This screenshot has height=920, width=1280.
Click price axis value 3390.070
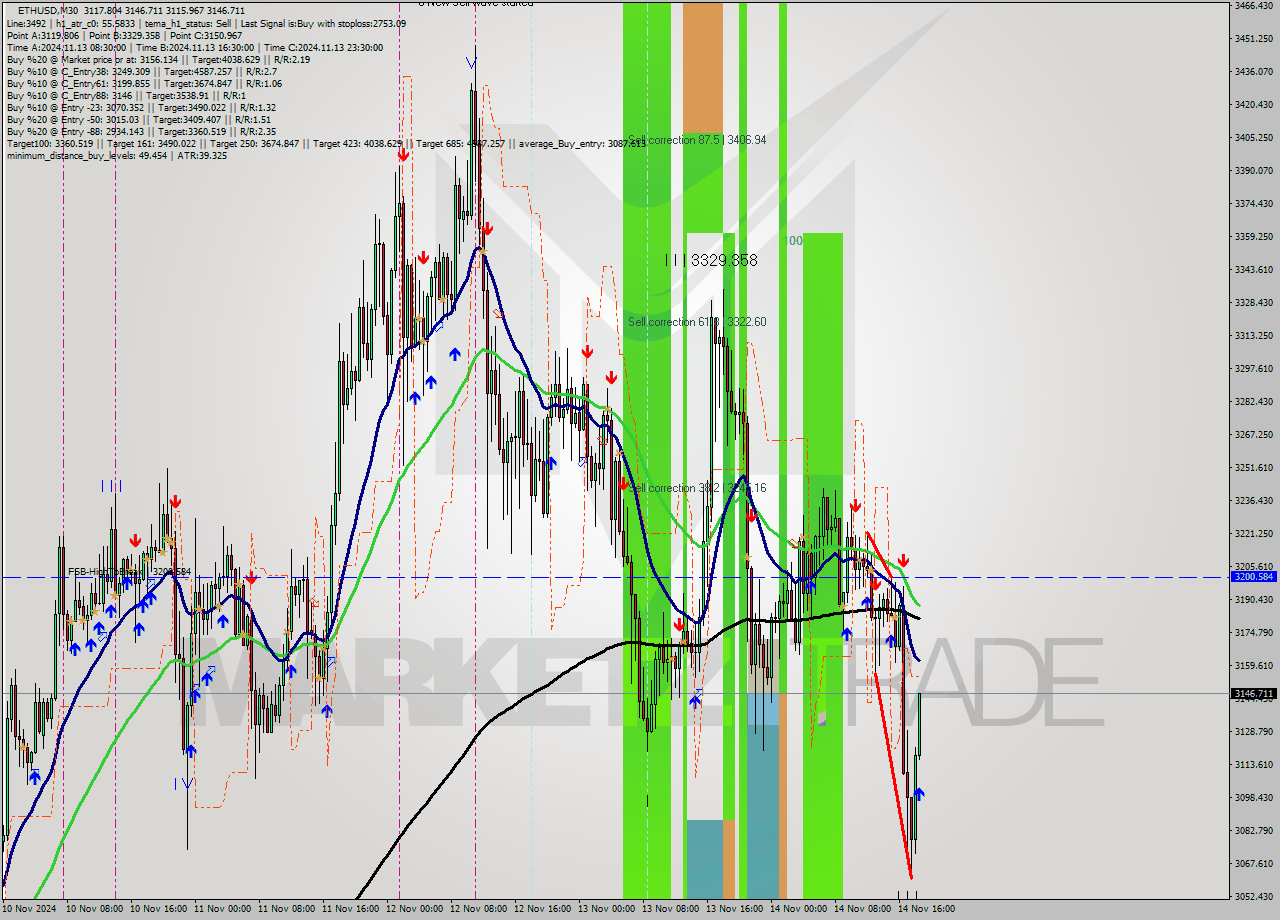[x=1254, y=170]
